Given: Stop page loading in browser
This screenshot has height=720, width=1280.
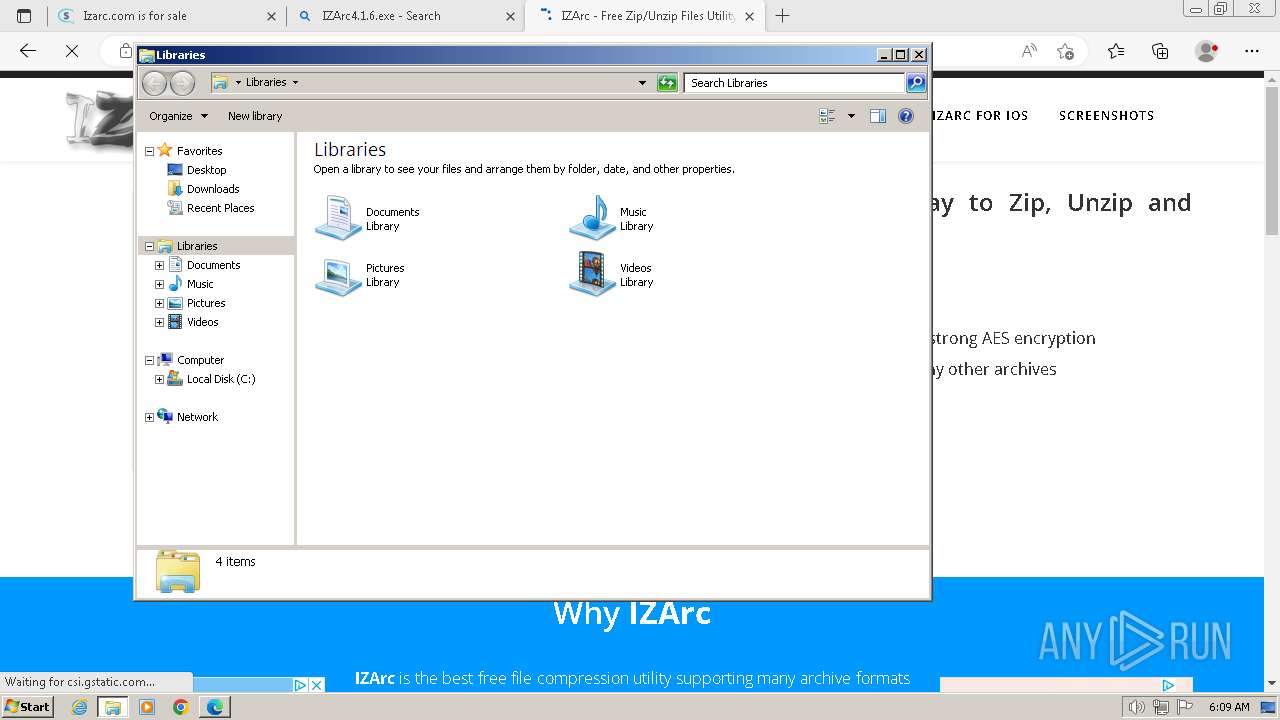Looking at the screenshot, I should coord(72,51).
